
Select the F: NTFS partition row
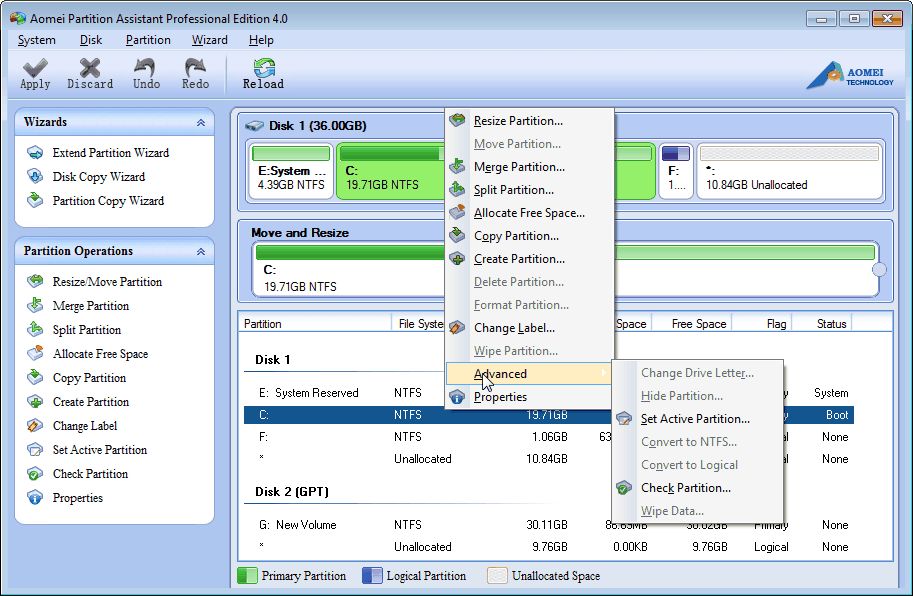pos(548,437)
